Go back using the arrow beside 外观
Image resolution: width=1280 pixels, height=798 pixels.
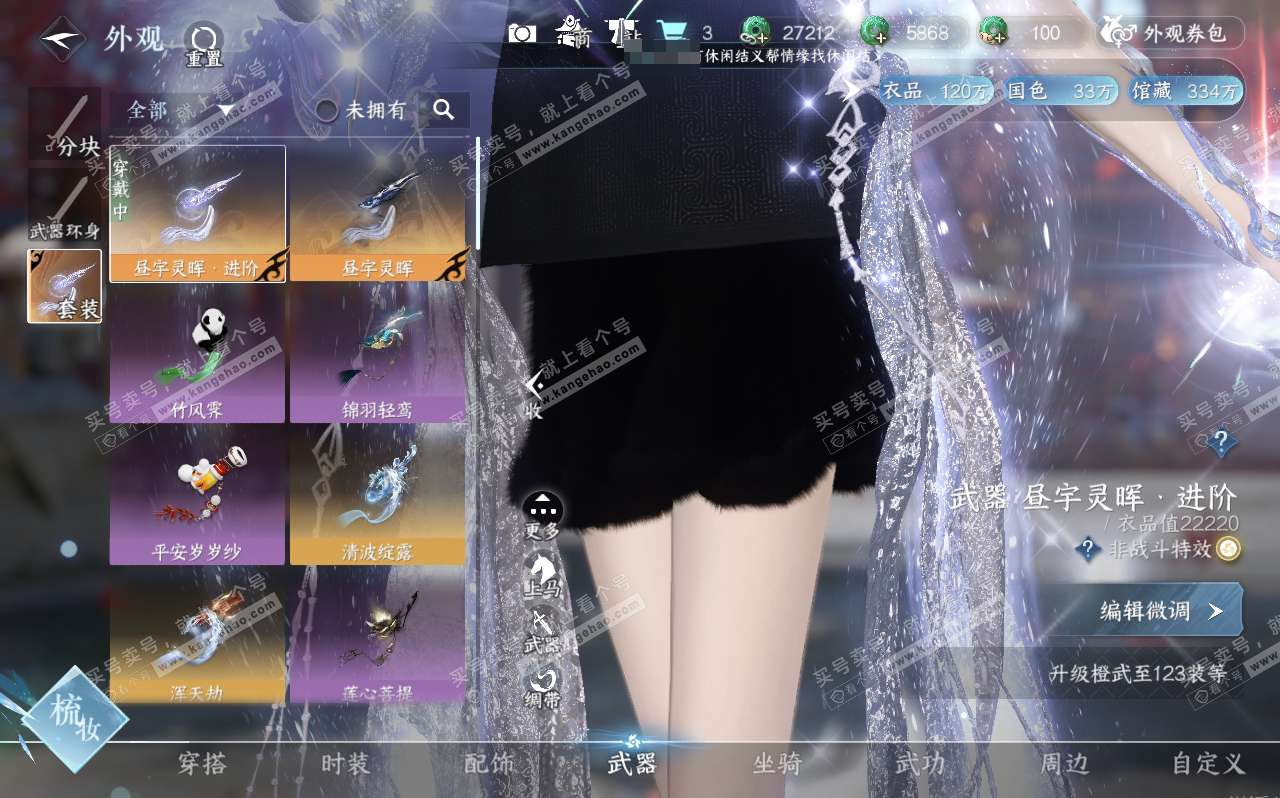62,39
